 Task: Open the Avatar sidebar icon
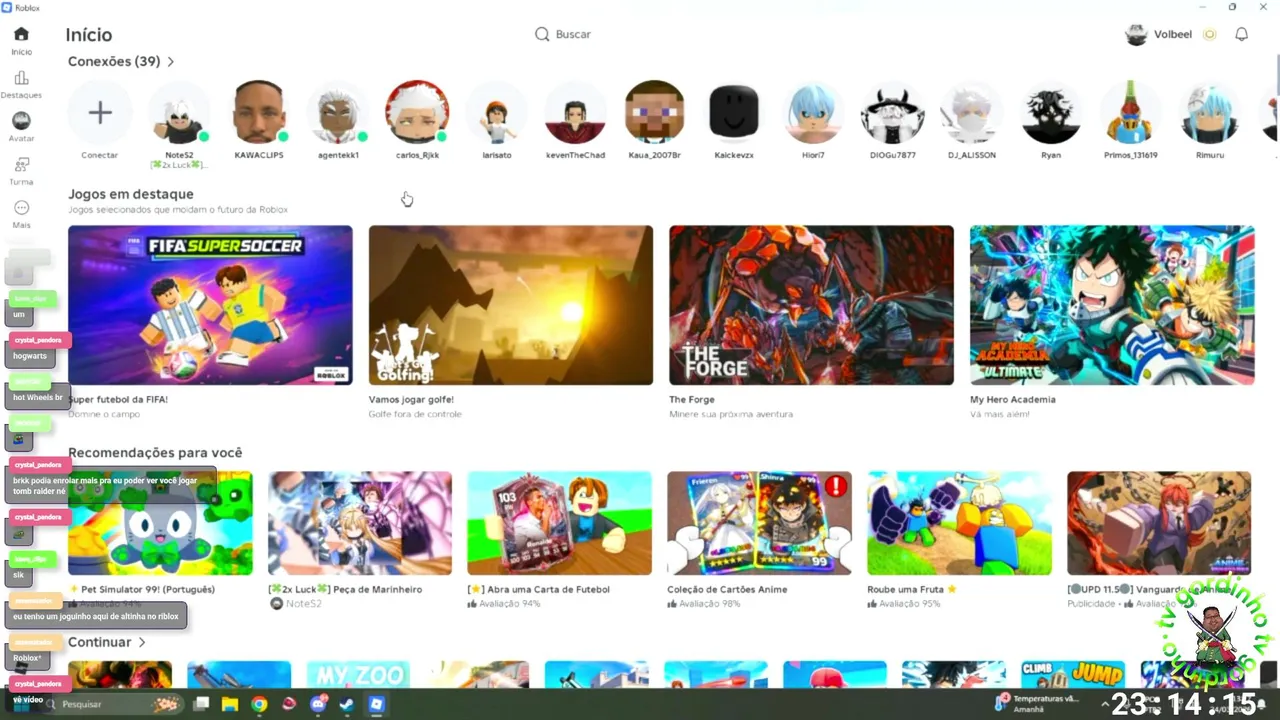[21, 121]
